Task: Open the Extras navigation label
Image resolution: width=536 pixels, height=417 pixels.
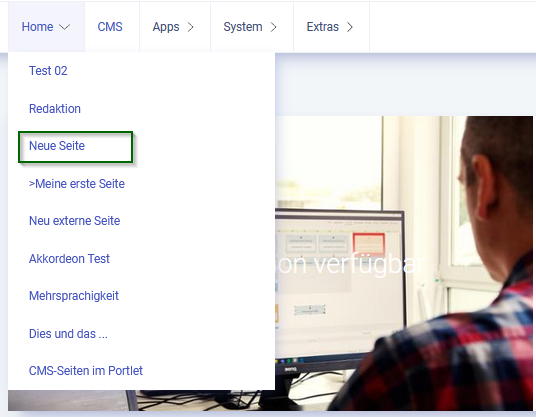Action: (x=322, y=27)
